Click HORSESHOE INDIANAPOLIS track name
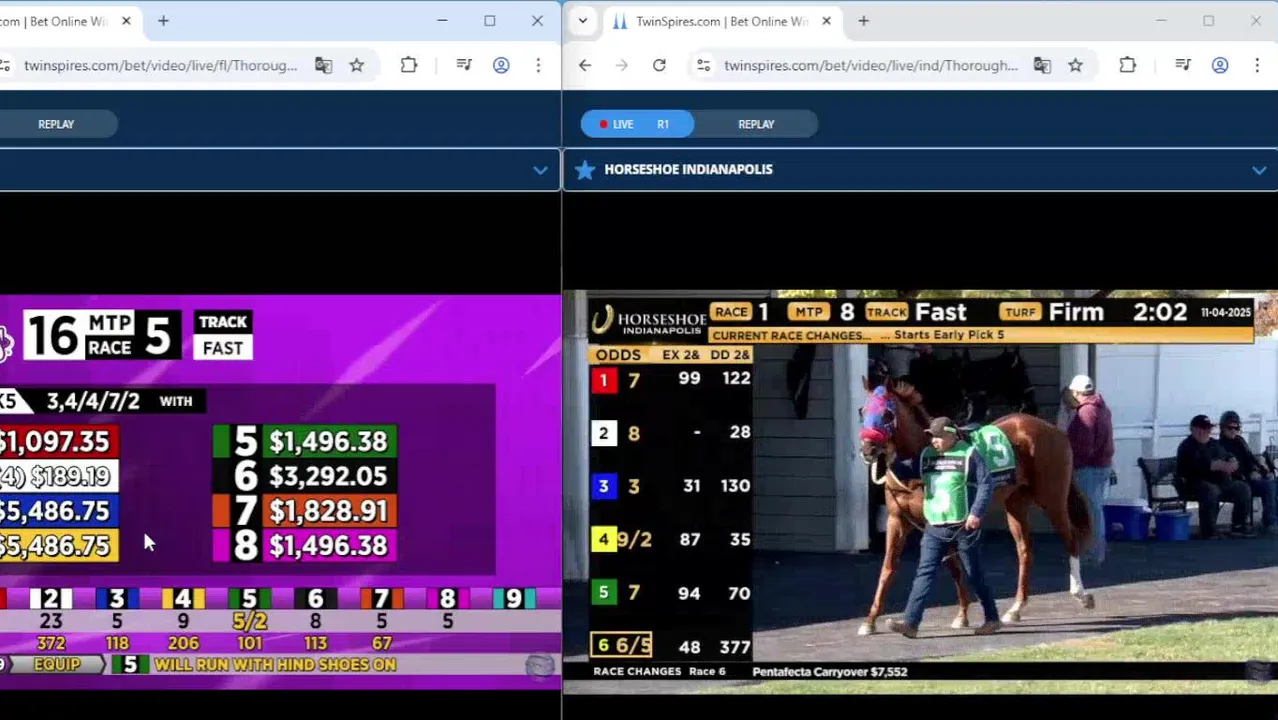1278x720 pixels. click(x=688, y=170)
